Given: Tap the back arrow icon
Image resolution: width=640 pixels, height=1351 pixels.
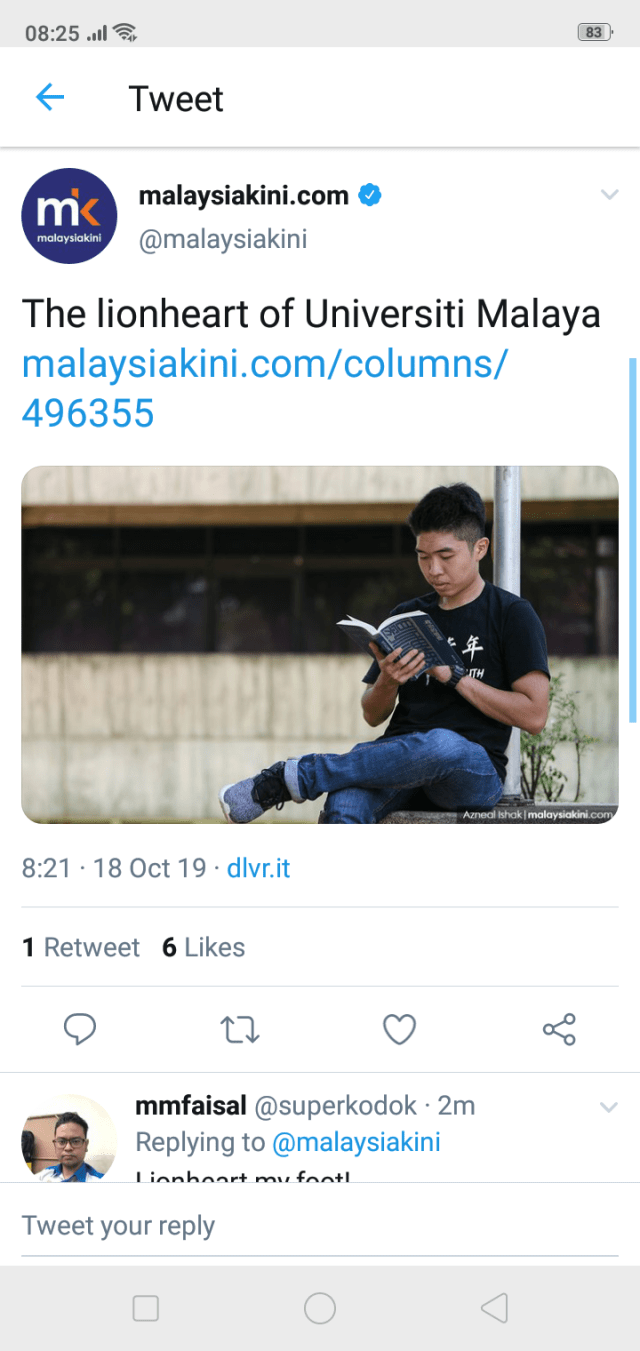Looking at the screenshot, I should pos(49,97).
